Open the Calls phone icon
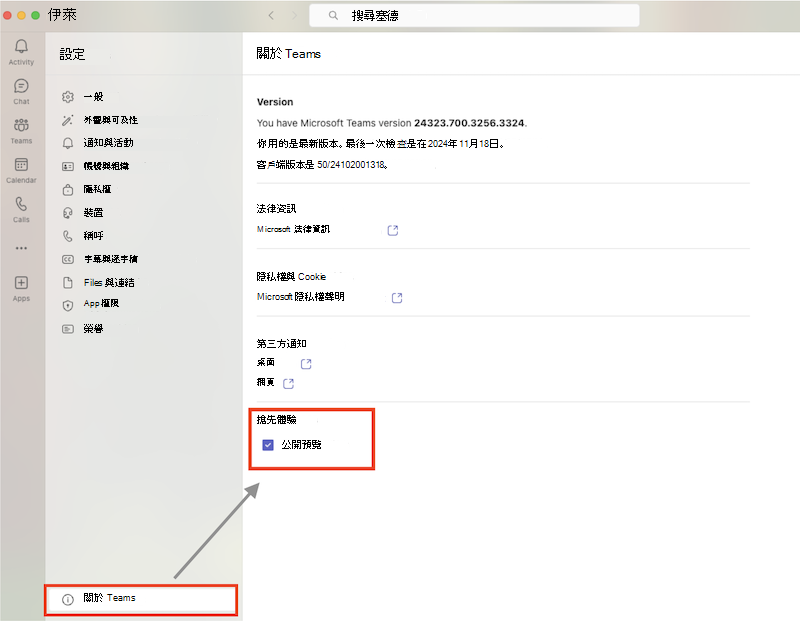The height and width of the screenshot is (624, 800). coord(21,204)
